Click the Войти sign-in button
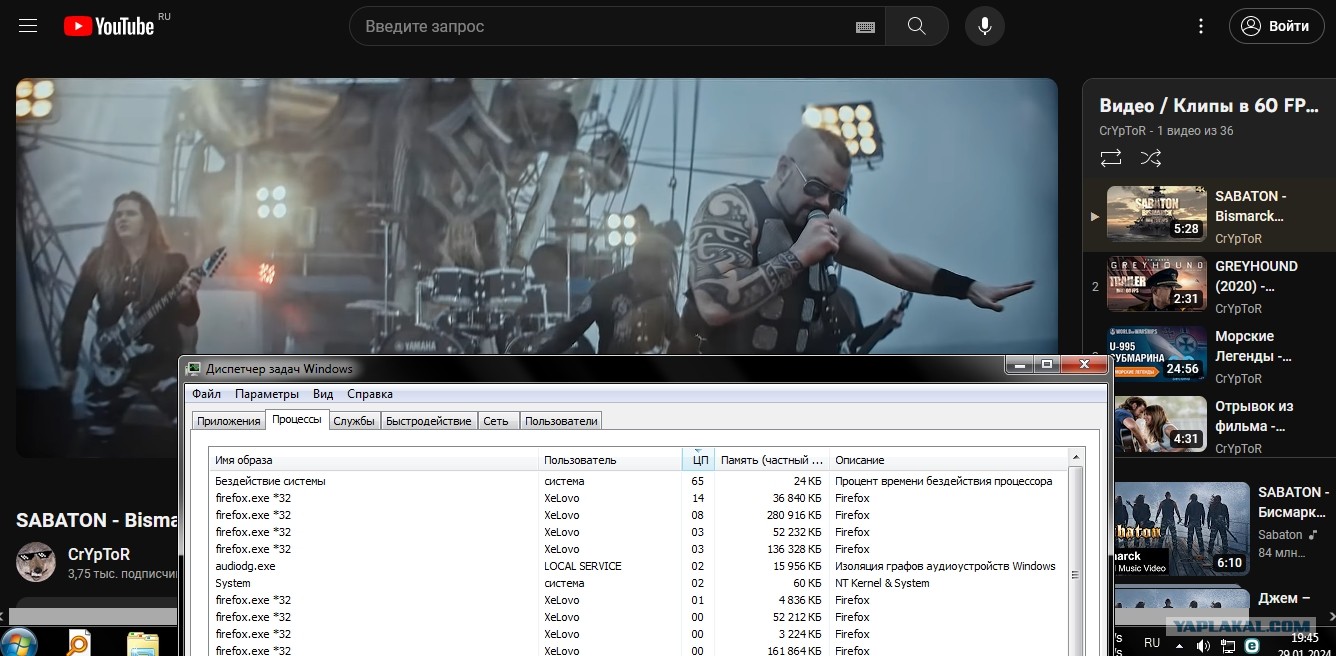This screenshot has height=656, width=1336. coord(1276,26)
